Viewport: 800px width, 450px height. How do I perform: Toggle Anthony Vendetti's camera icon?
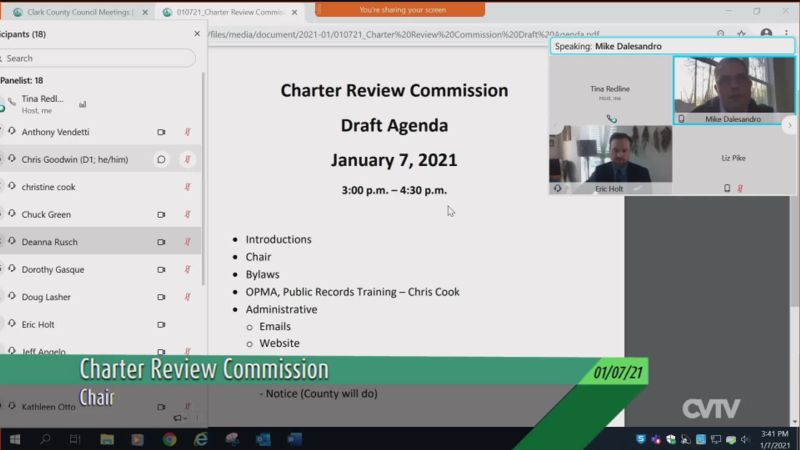161,132
